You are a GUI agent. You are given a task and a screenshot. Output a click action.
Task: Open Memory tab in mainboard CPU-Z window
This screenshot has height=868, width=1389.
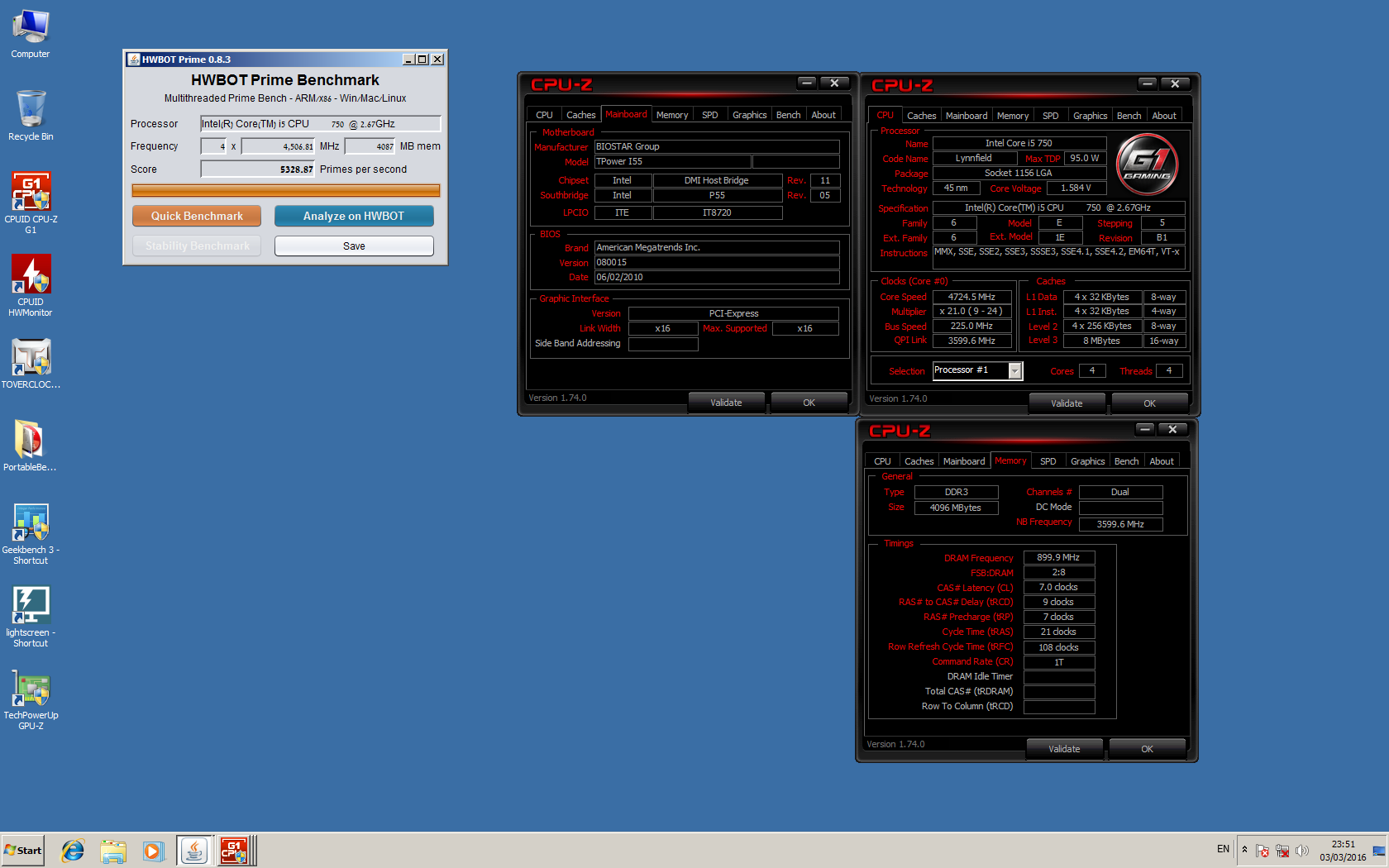click(x=672, y=115)
